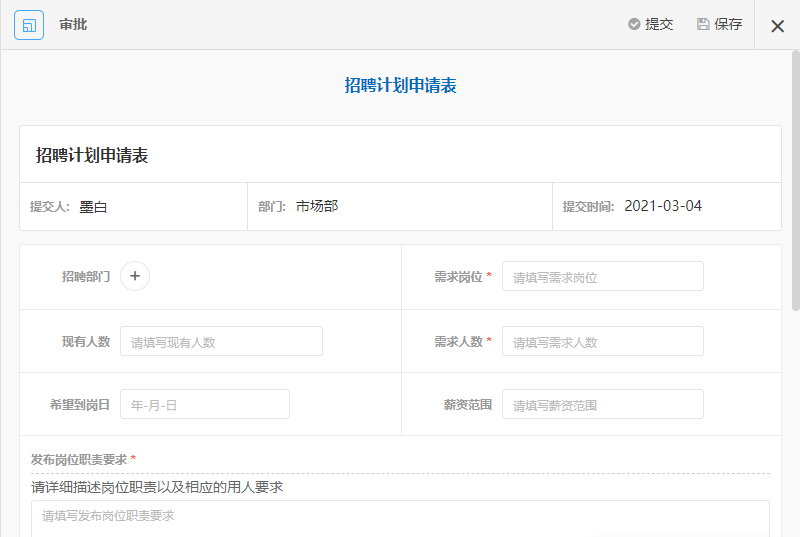Click the 保存 save button
The height and width of the screenshot is (537, 800).
pyautogui.click(x=719, y=24)
